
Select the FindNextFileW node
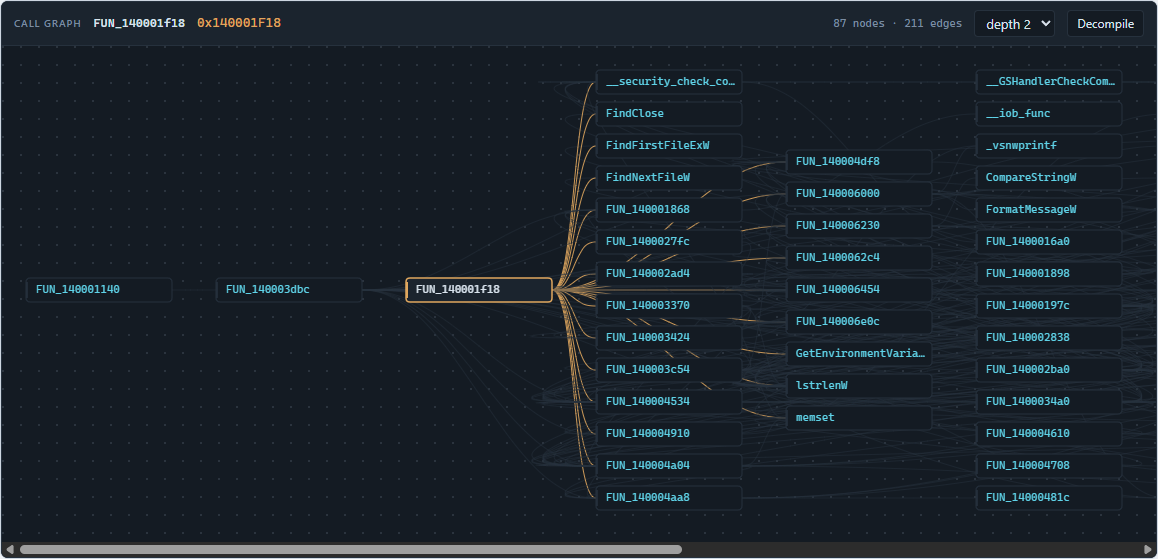[669, 178]
